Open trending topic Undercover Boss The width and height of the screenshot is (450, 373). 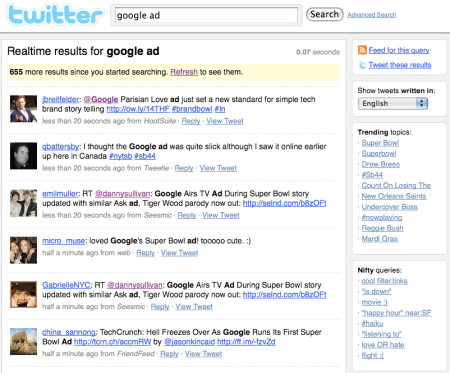[x=389, y=207]
